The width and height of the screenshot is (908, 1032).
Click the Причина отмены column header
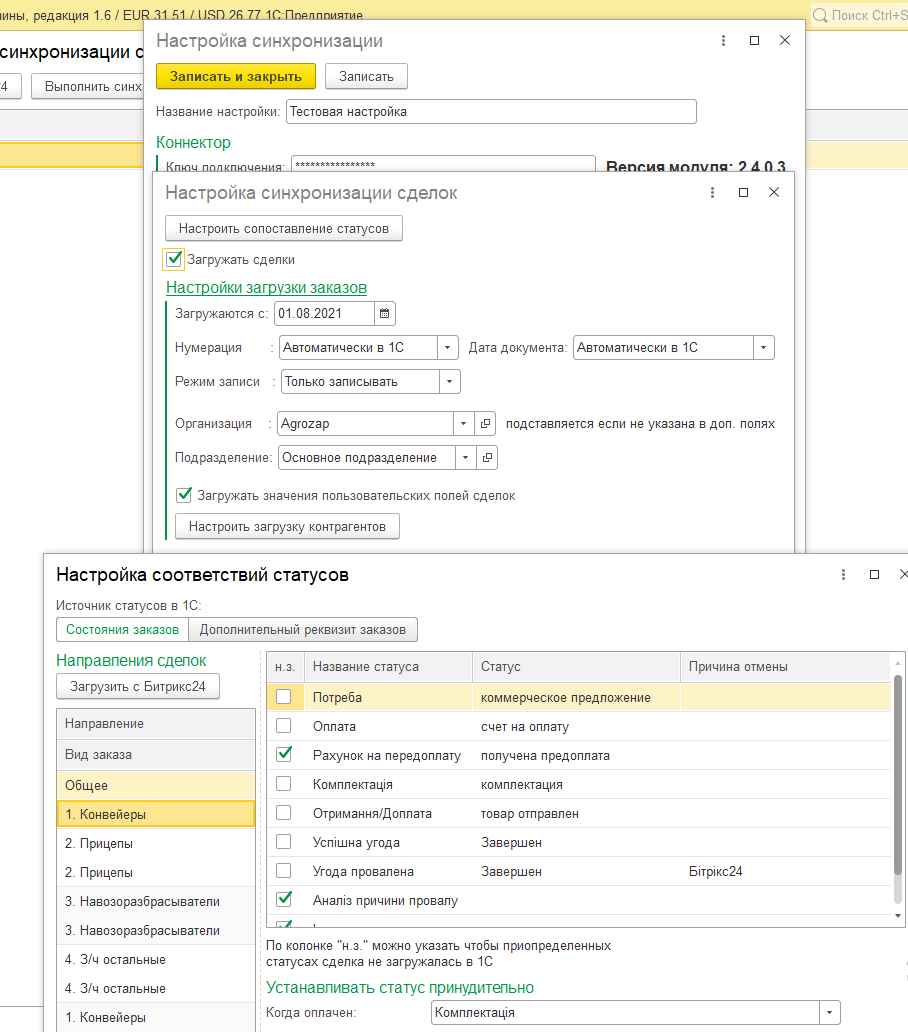[786, 667]
